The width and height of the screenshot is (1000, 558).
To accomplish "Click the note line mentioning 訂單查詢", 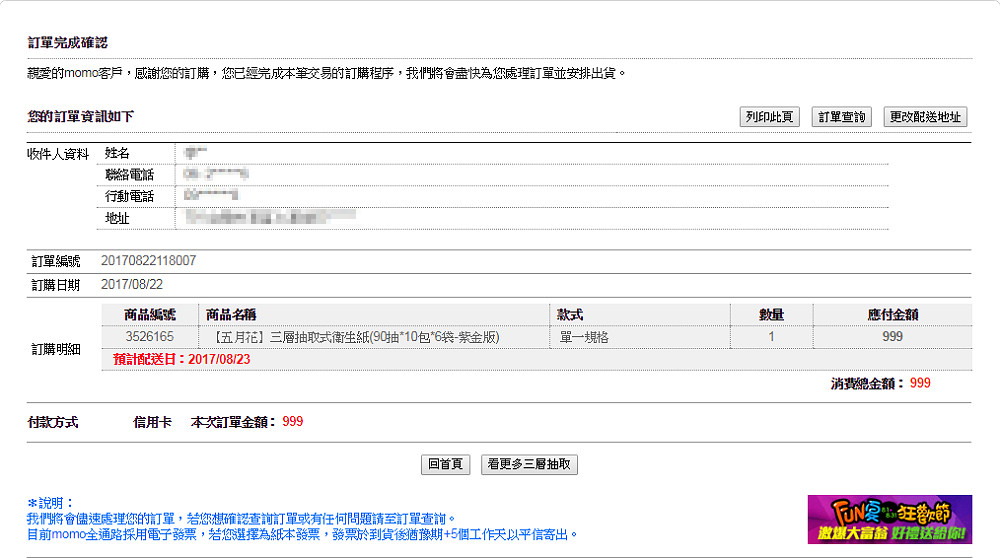I will [242, 518].
